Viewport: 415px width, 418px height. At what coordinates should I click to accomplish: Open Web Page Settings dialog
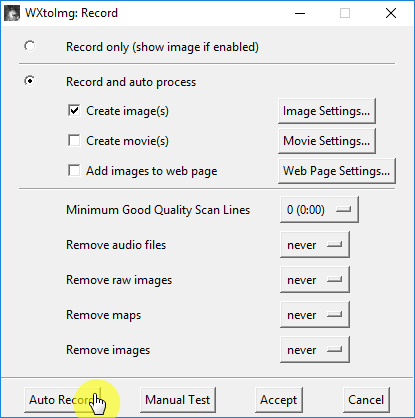(x=337, y=171)
